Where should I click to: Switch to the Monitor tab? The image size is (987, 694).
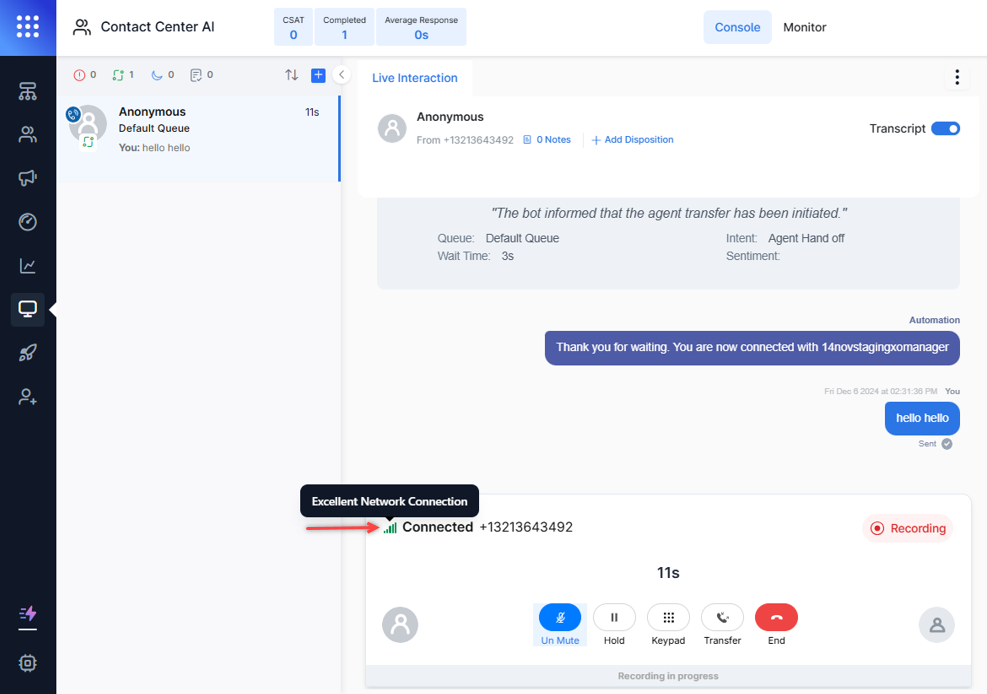point(804,27)
